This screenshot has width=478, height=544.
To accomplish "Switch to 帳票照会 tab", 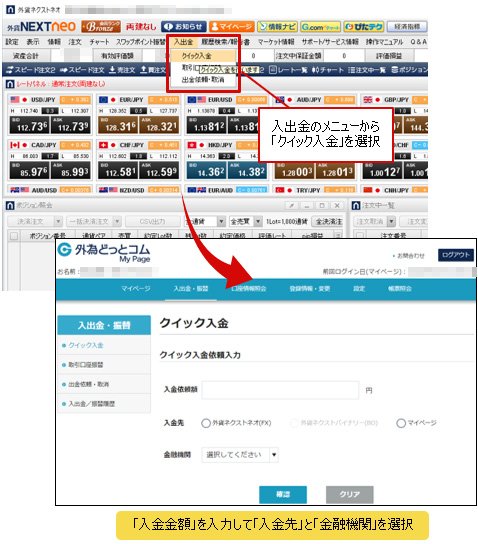I will (x=400, y=289).
